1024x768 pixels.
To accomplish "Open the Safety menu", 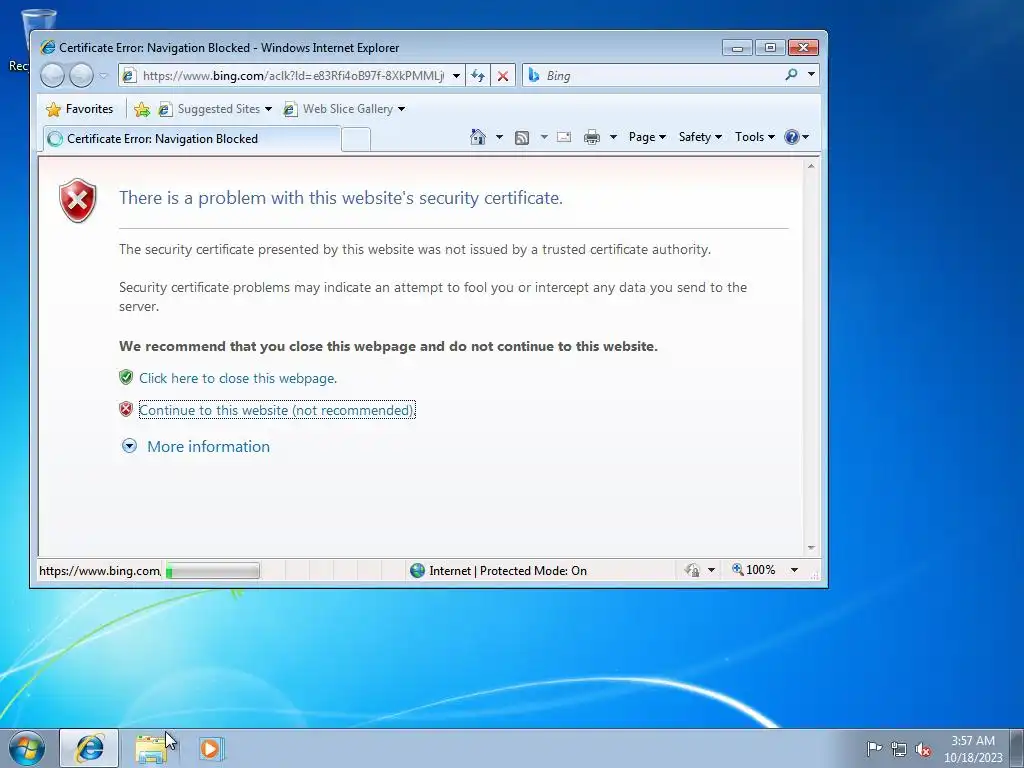I will coord(700,137).
